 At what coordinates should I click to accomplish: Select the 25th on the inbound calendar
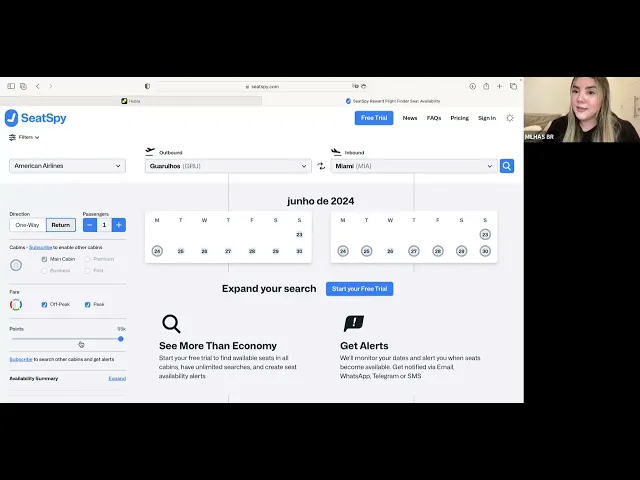[x=367, y=251]
